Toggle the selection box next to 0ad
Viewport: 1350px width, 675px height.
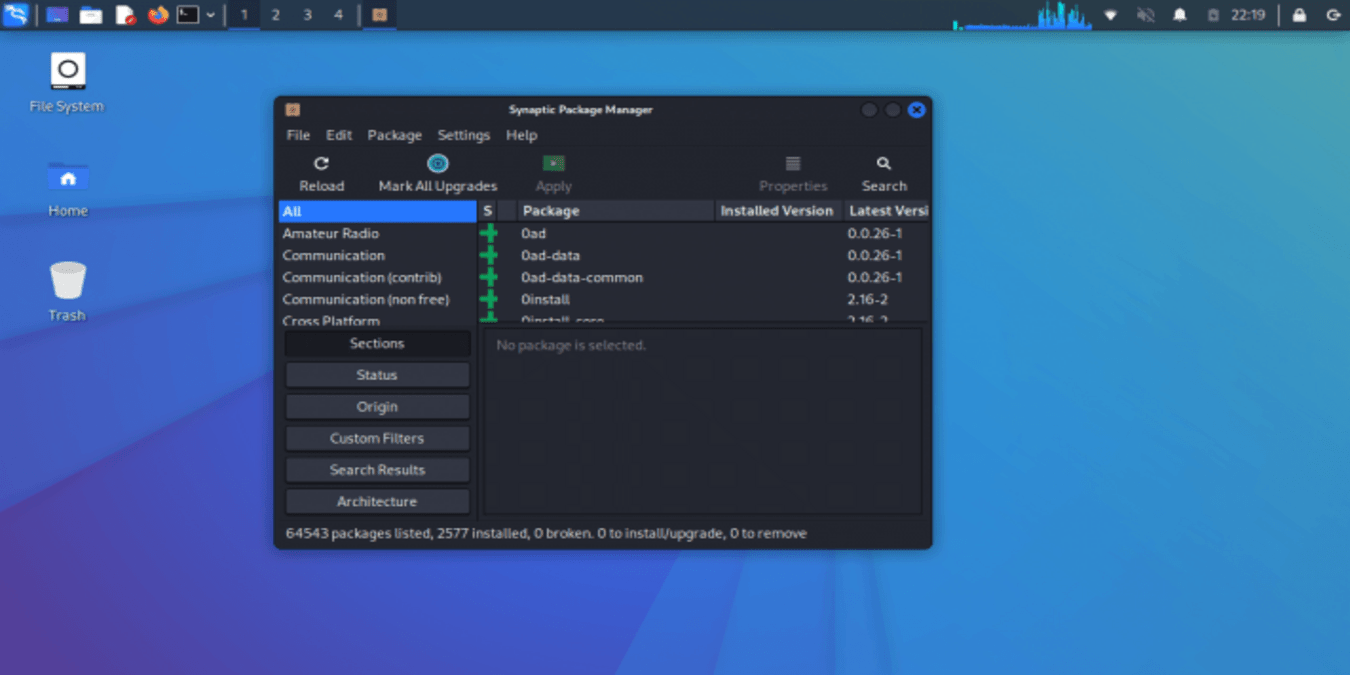coord(489,233)
